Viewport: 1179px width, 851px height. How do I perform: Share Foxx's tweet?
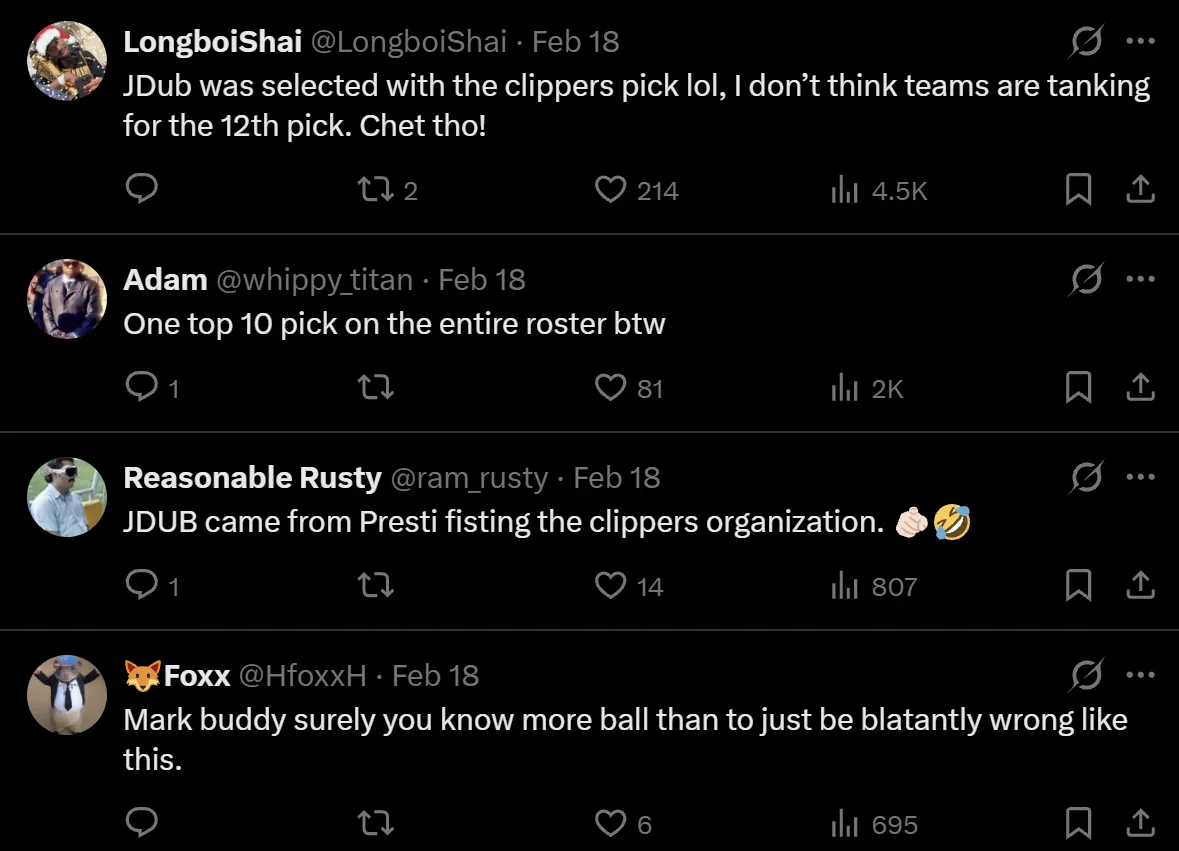pyautogui.click(x=1140, y=823)
